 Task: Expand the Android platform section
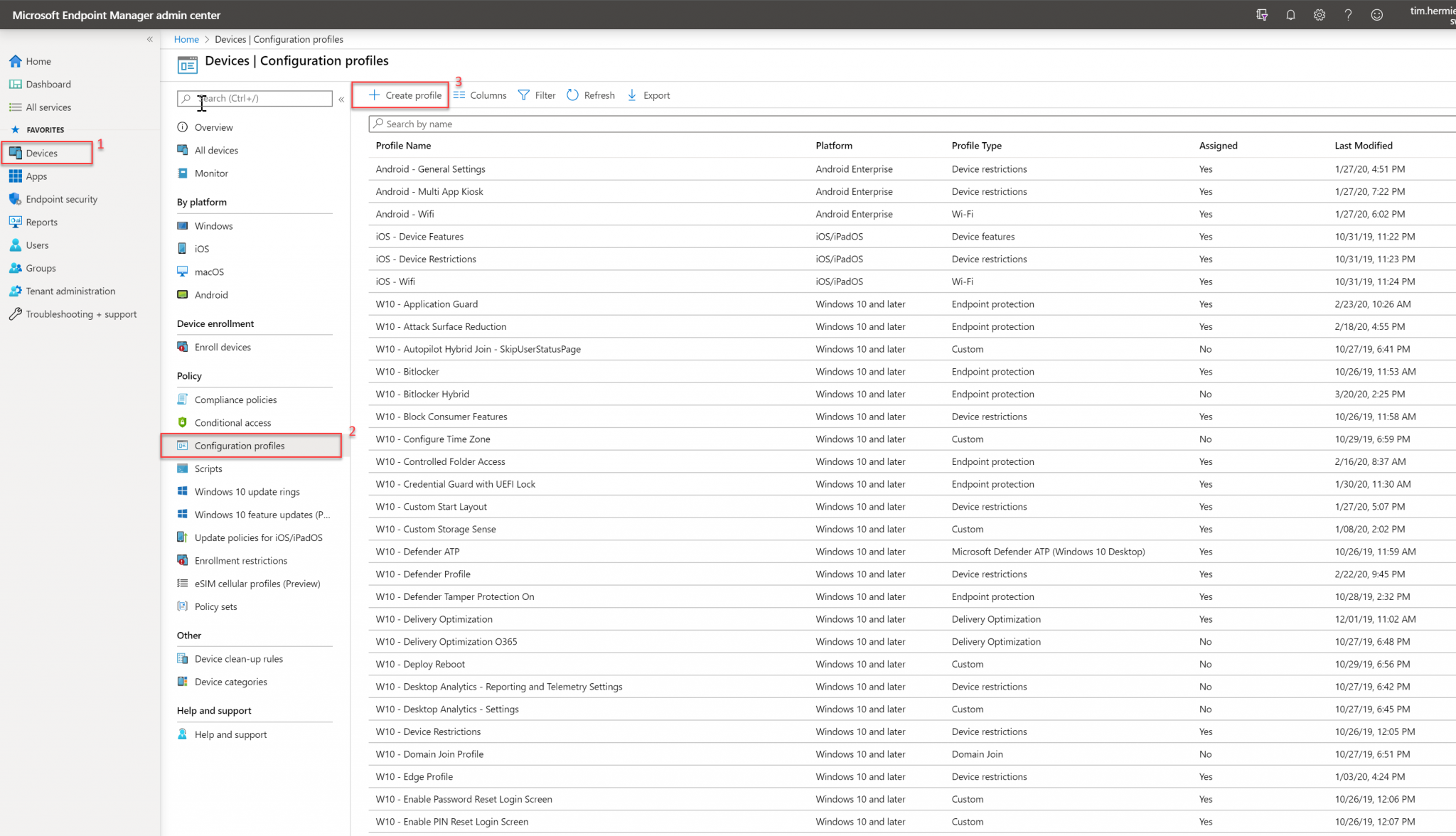[x=211, y=294]
